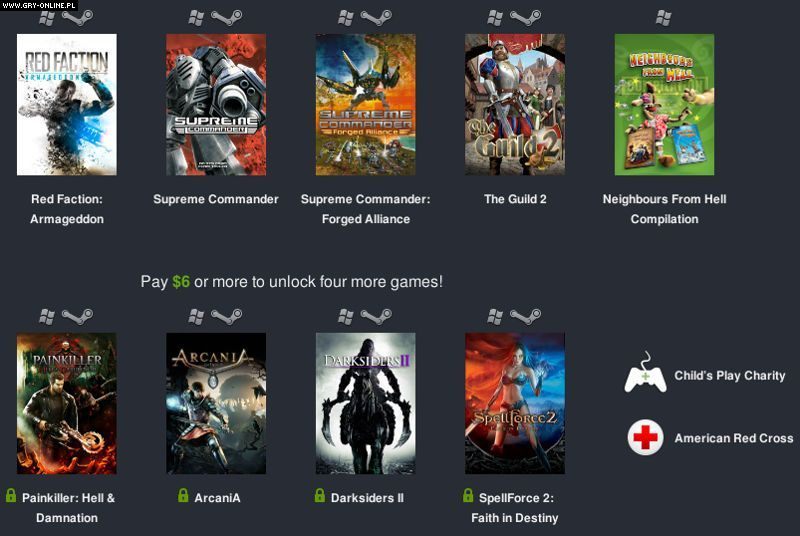
Task: Click the Steam icon above Painkiller cover
Action: pos(77,317)
